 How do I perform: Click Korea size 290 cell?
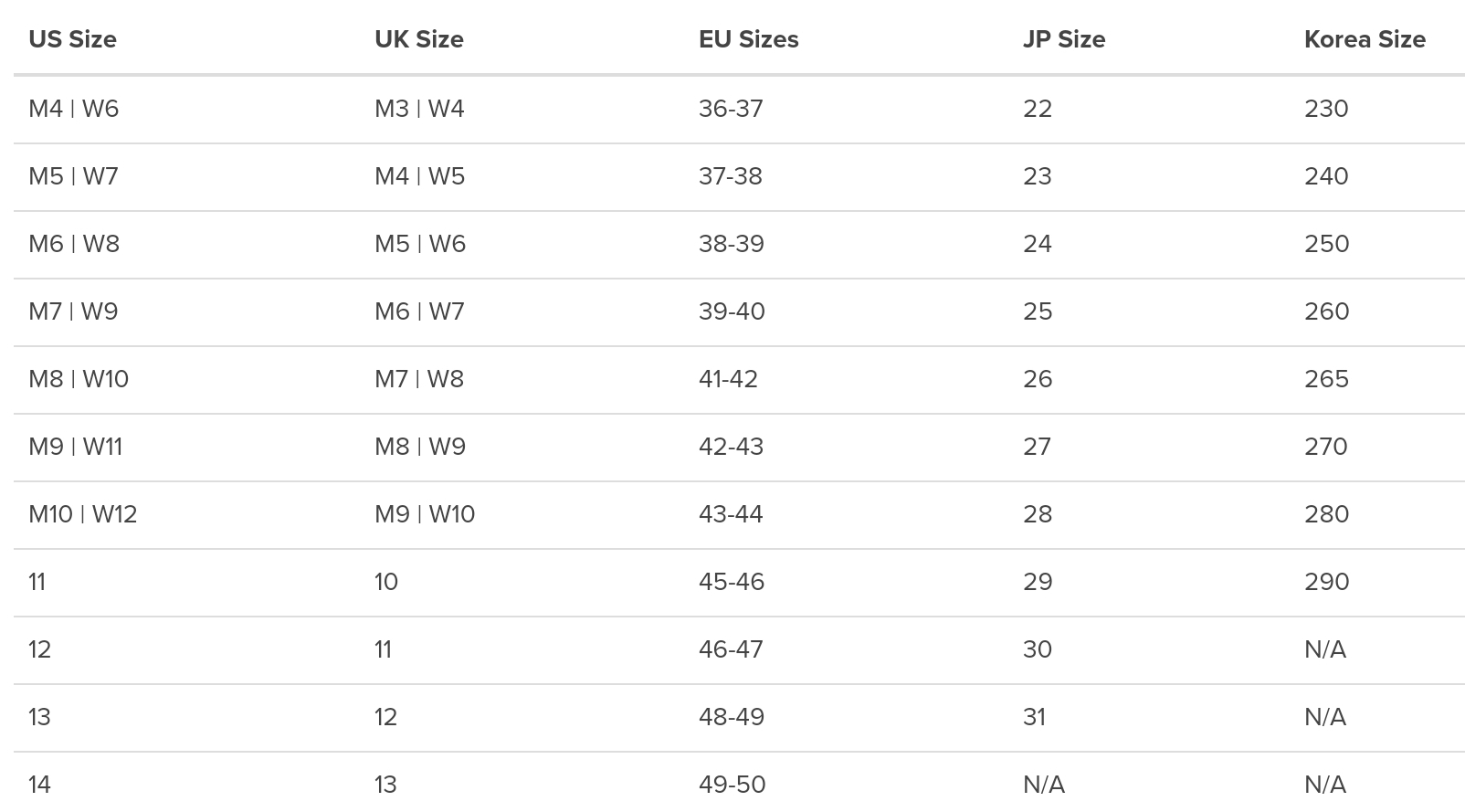coord(1327,582)
